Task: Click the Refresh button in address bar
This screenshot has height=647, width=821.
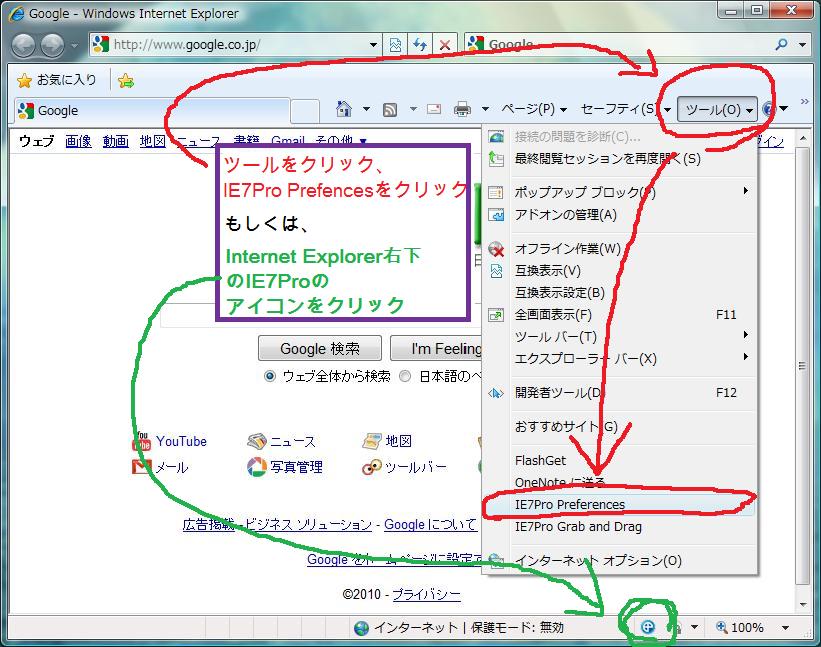Action: [x=420, y=45]
